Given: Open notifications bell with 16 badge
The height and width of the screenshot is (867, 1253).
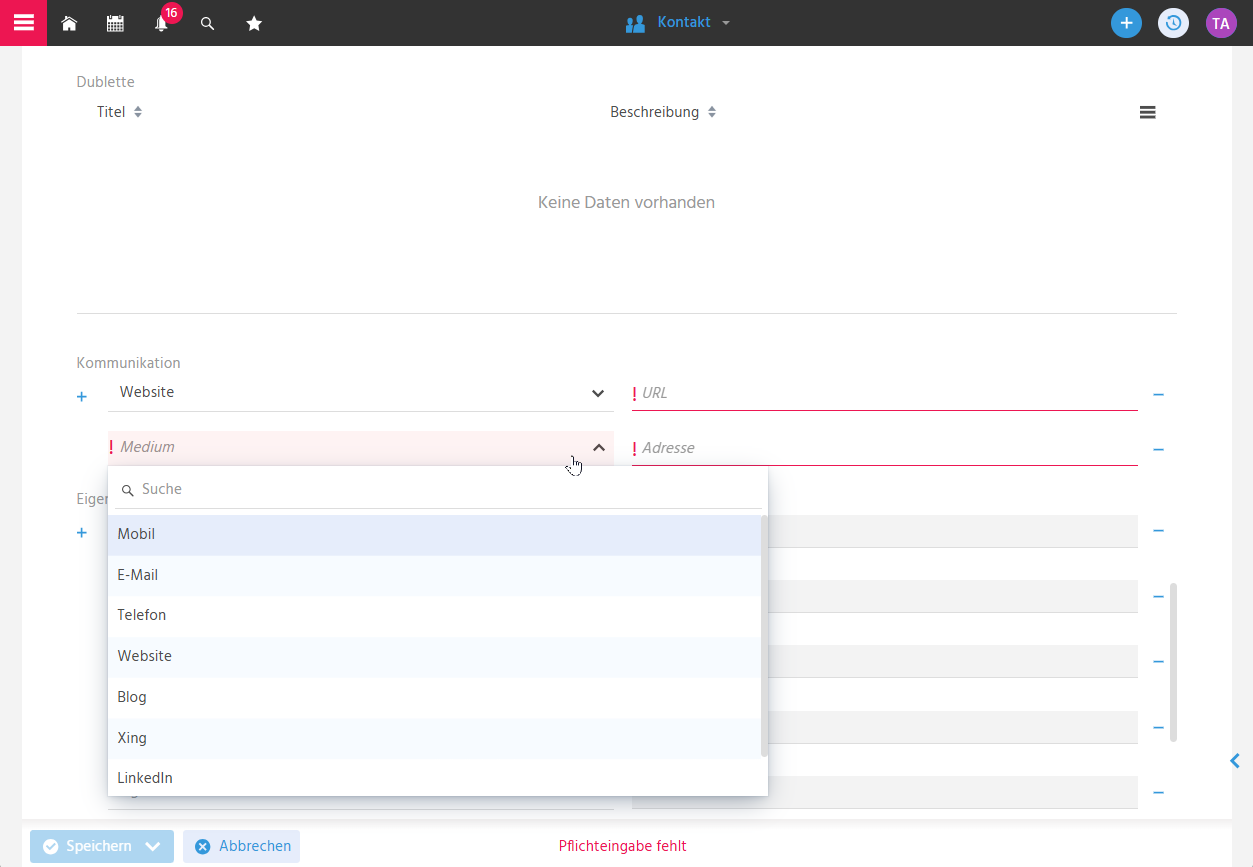Looking at the screenshot, I should 162,22.
